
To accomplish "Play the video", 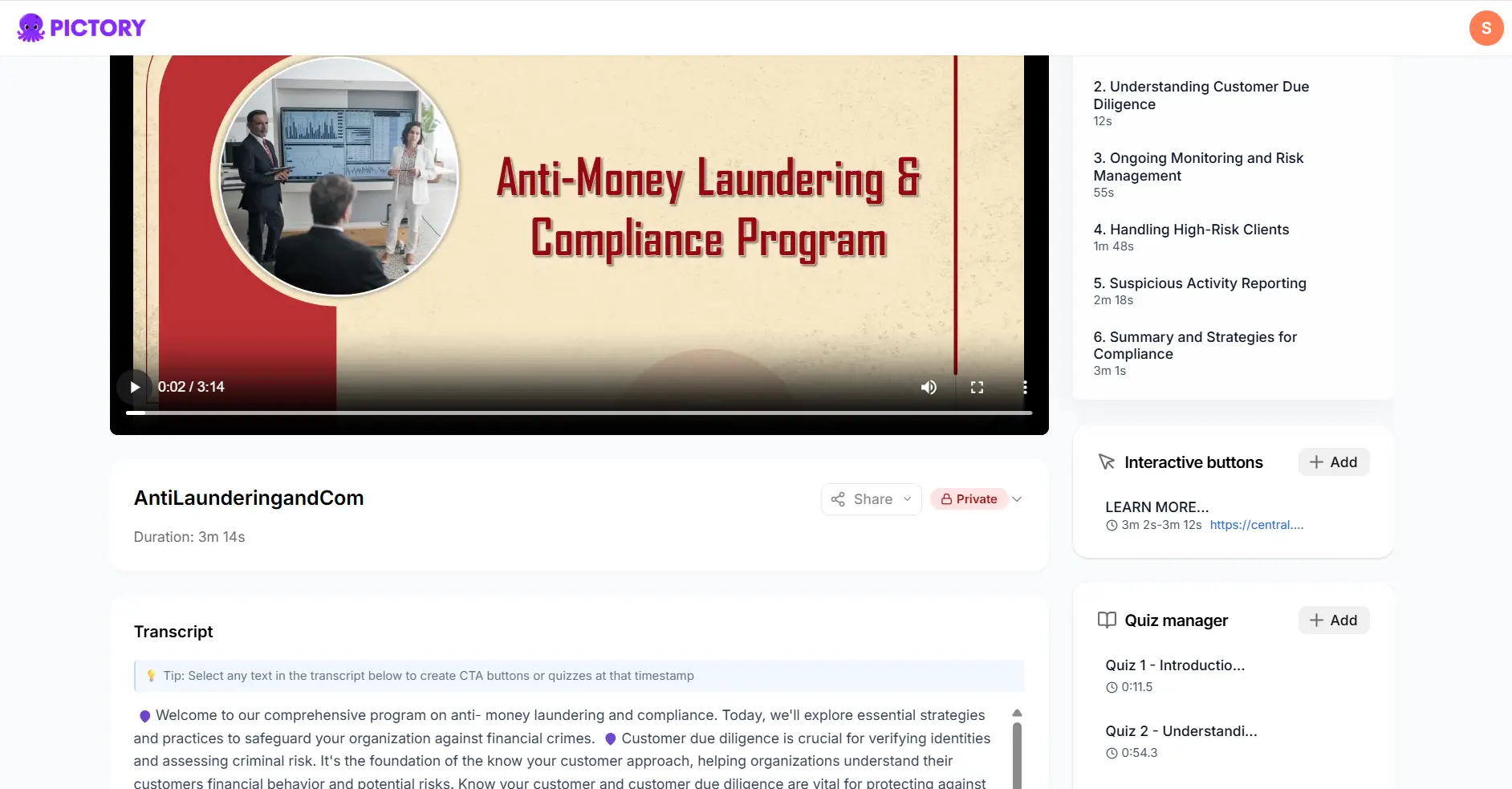I will [135, 387].
